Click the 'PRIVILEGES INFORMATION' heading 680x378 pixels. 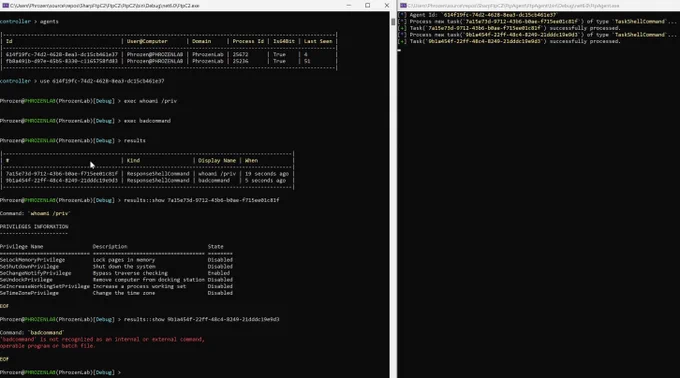[34, 227]
